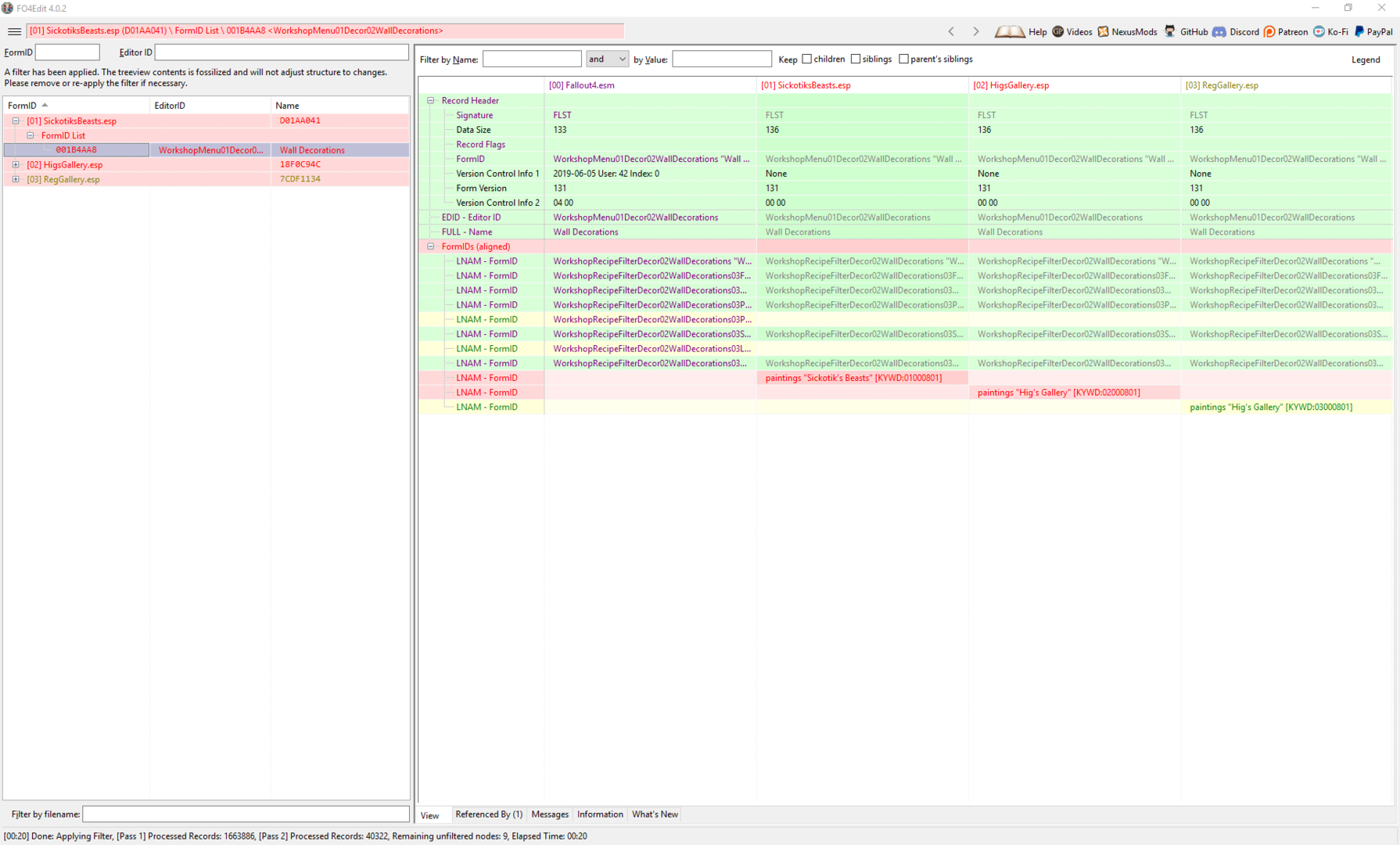Collapse the [01] SickotiksBeasts.esp tree node
Viewport: 1400px width, 845px height.
pos(16,120)
